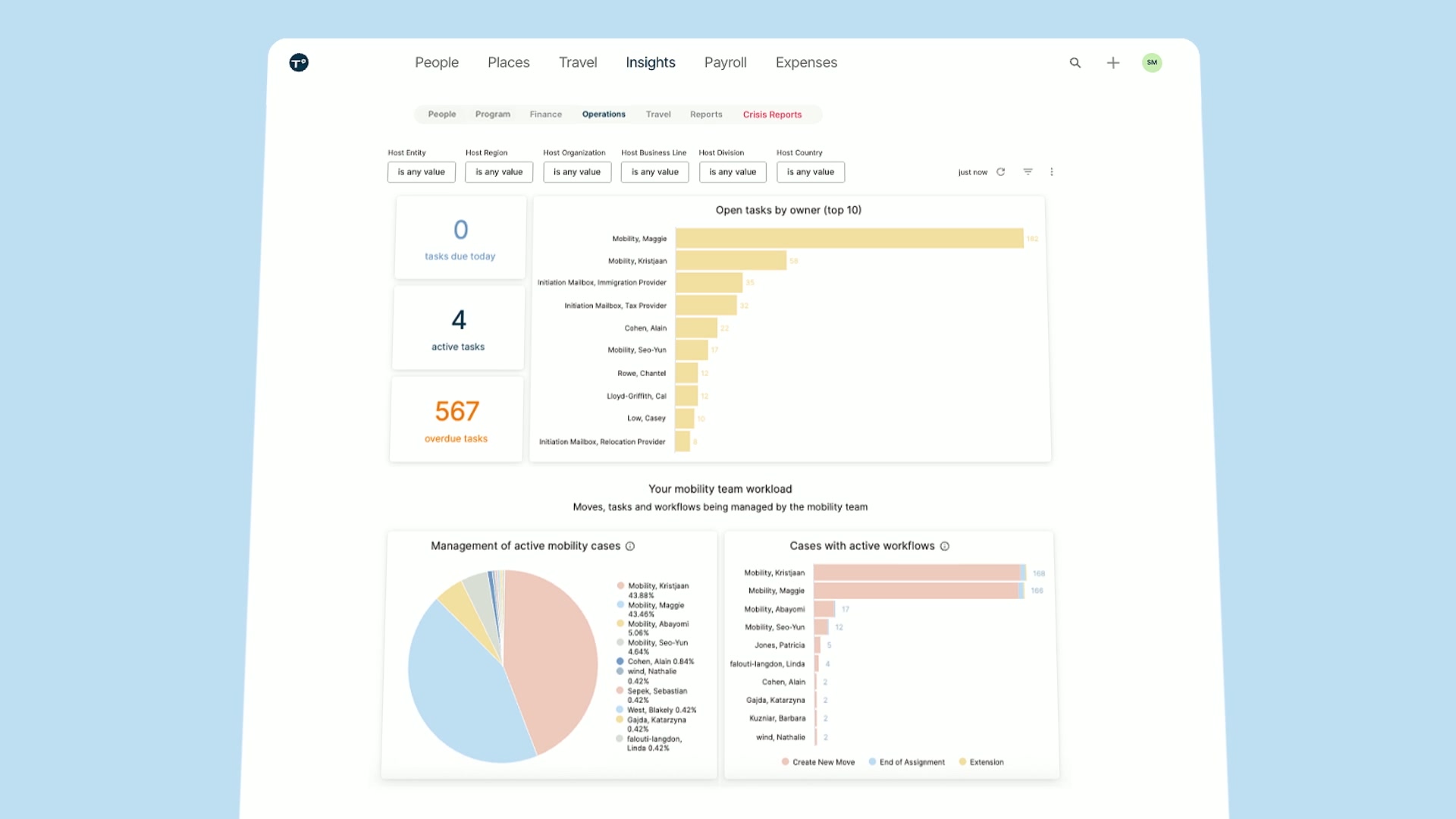Open the Host Region 'is any value' dropdown

tap(498, 172)
